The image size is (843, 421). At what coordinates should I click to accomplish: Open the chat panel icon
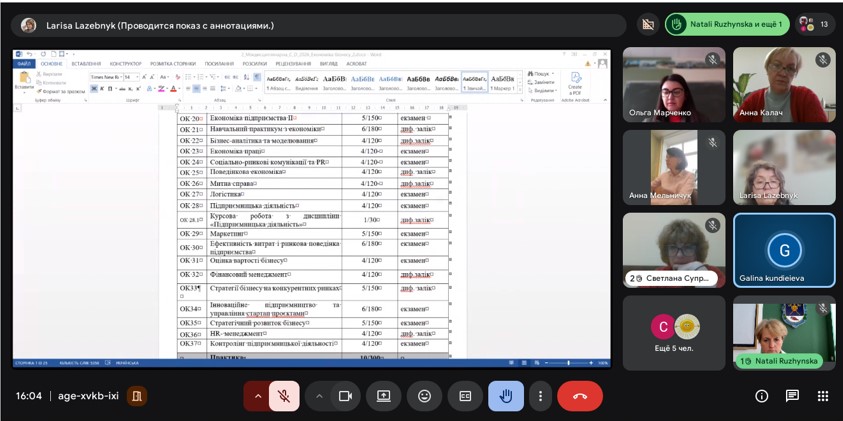[x=792, y=396]
